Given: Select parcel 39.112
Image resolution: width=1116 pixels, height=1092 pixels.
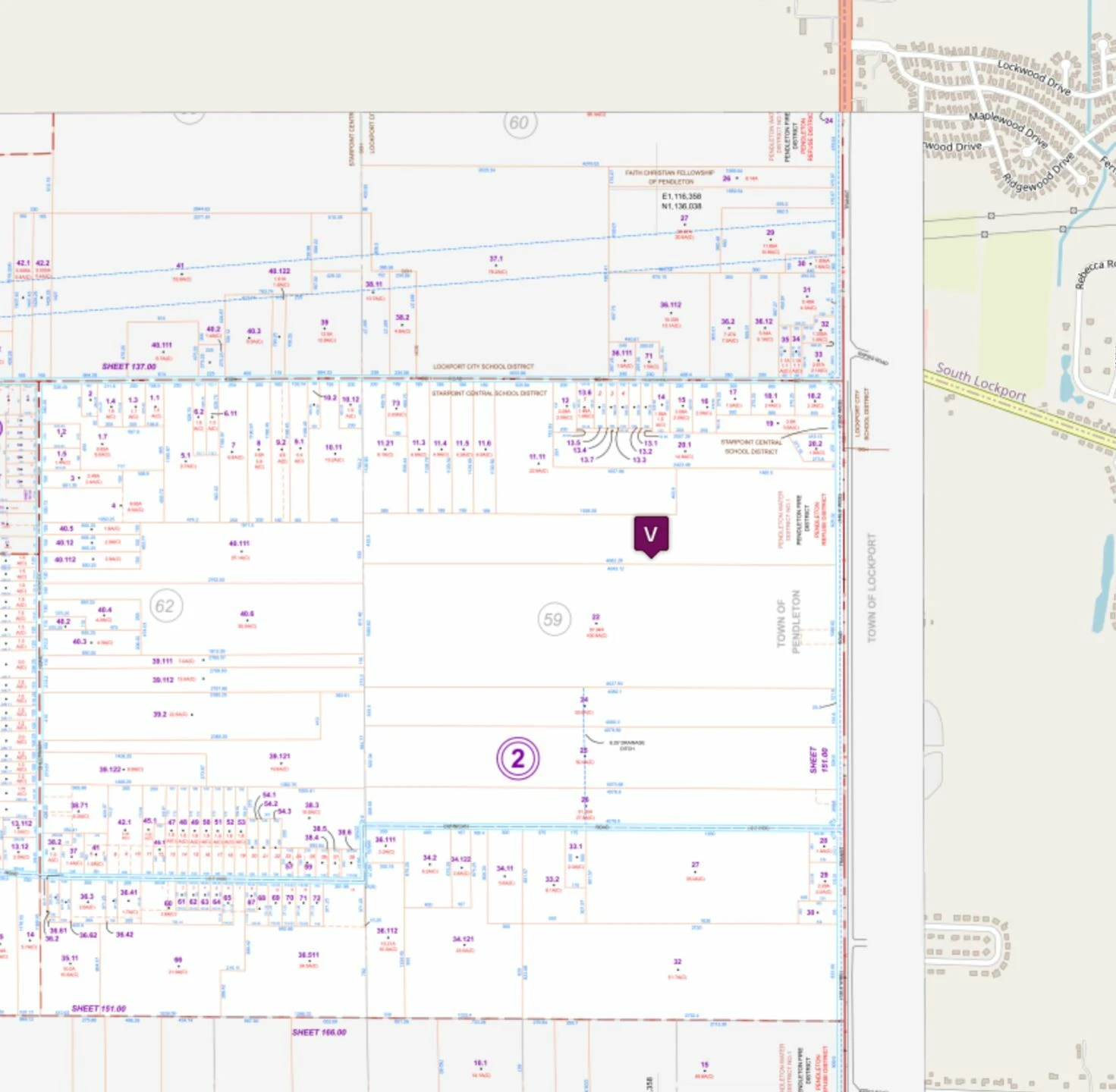Looking at the screenshot, I should (162, 680).
